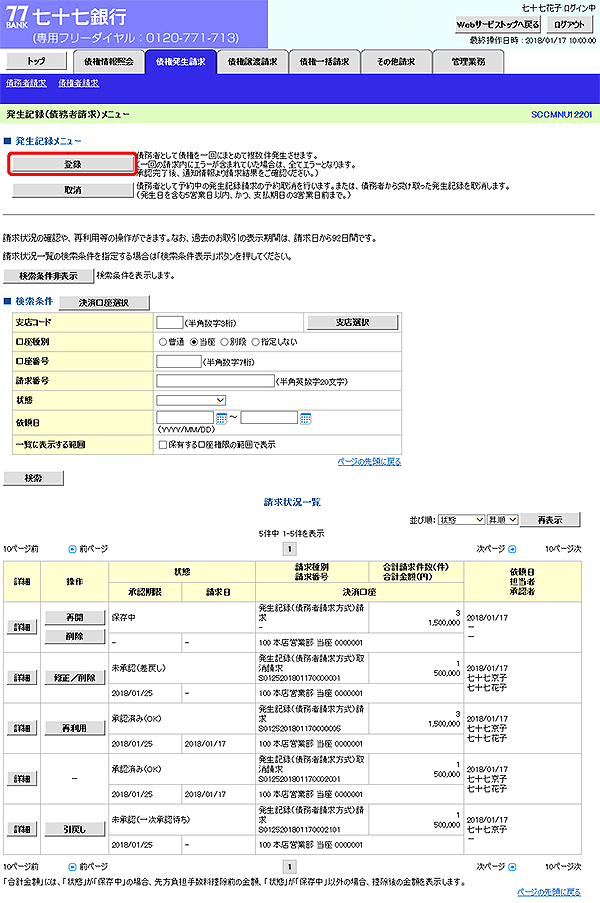Open the 状態 dropdown in search conditions
The width and height of the screenshot is (600, 903).
coord(191,400)
